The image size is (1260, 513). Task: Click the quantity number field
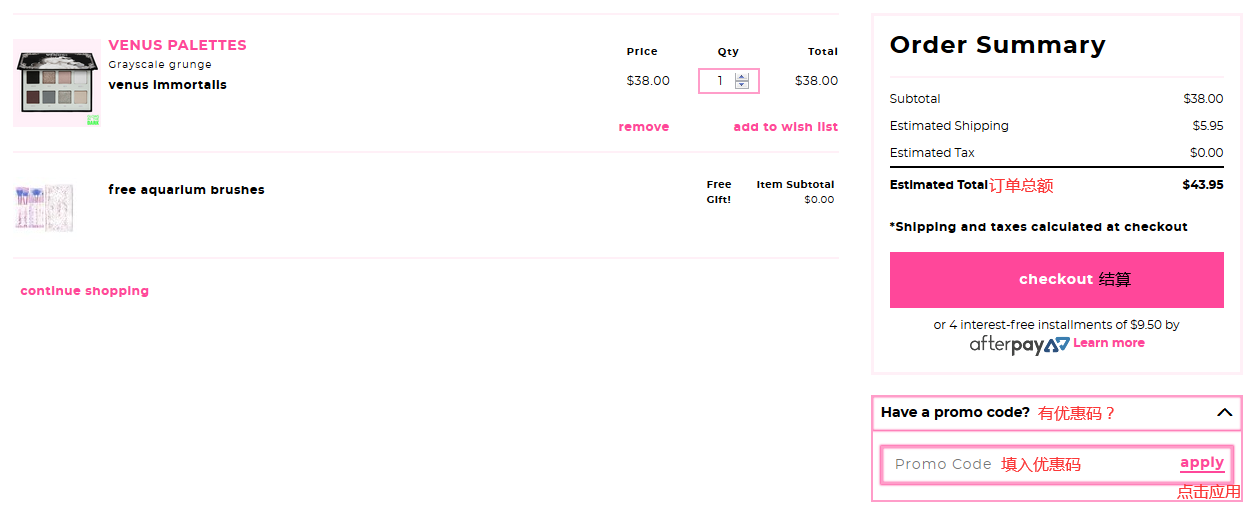718,81
